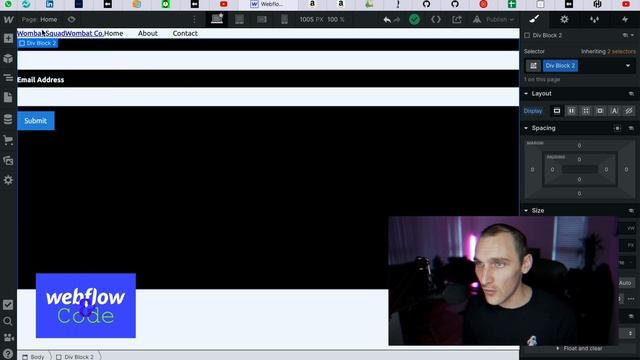Switch to desktop base breakpoint
Image resolution: width=640 pixels, height=360 pixels.
[x=217, y=19]
